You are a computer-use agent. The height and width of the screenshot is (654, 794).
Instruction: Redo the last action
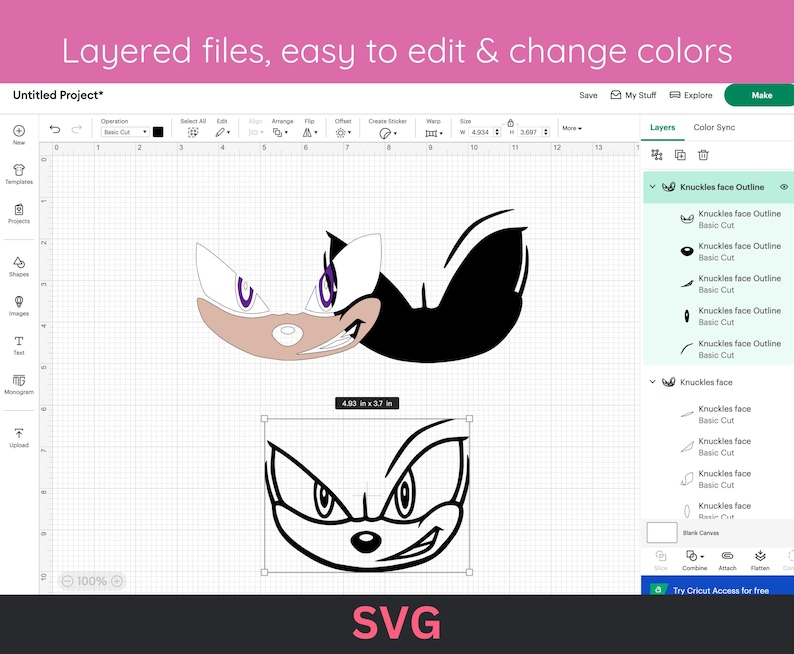click(x=76, y=129)
